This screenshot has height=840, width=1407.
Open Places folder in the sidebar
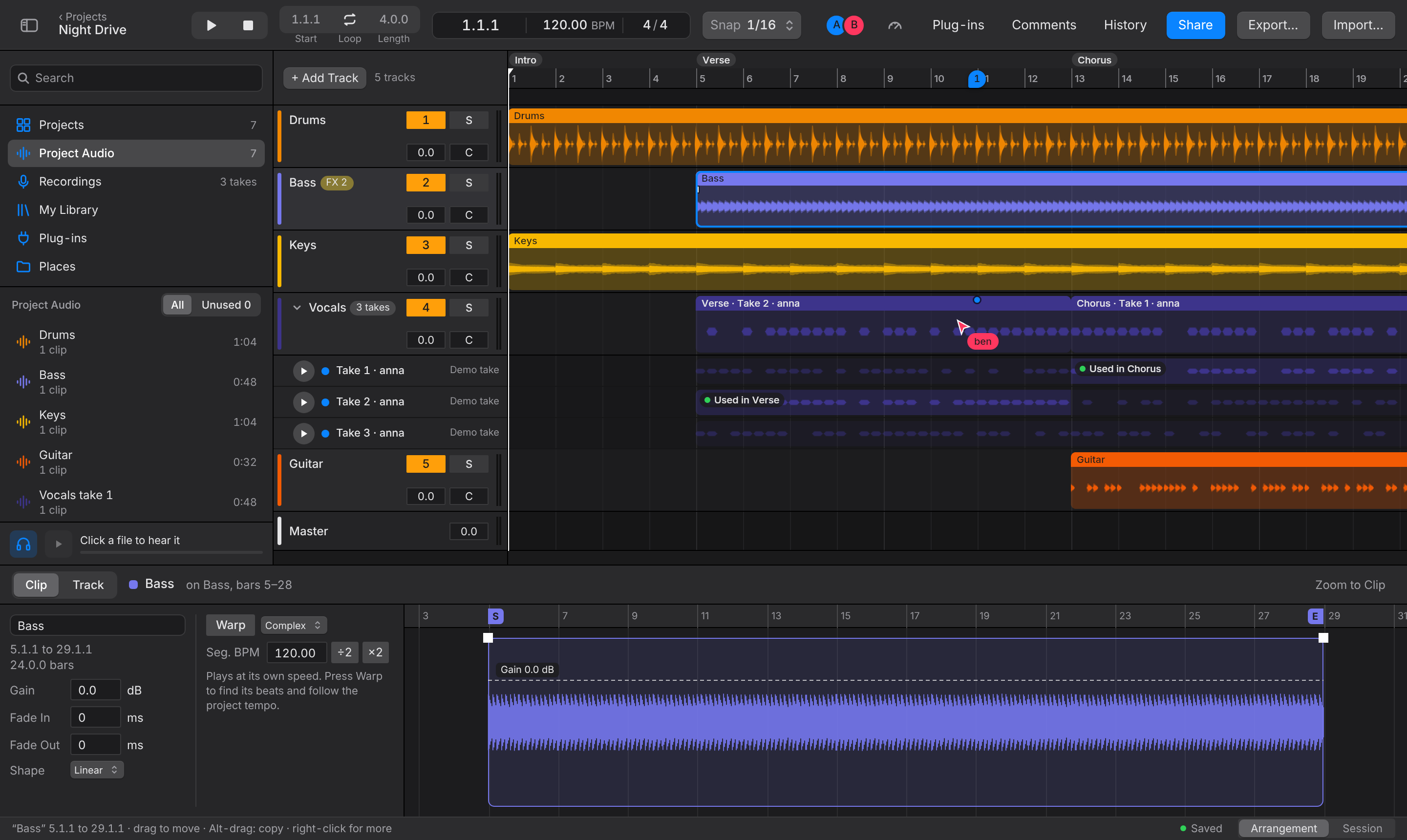tap(136, 266)
